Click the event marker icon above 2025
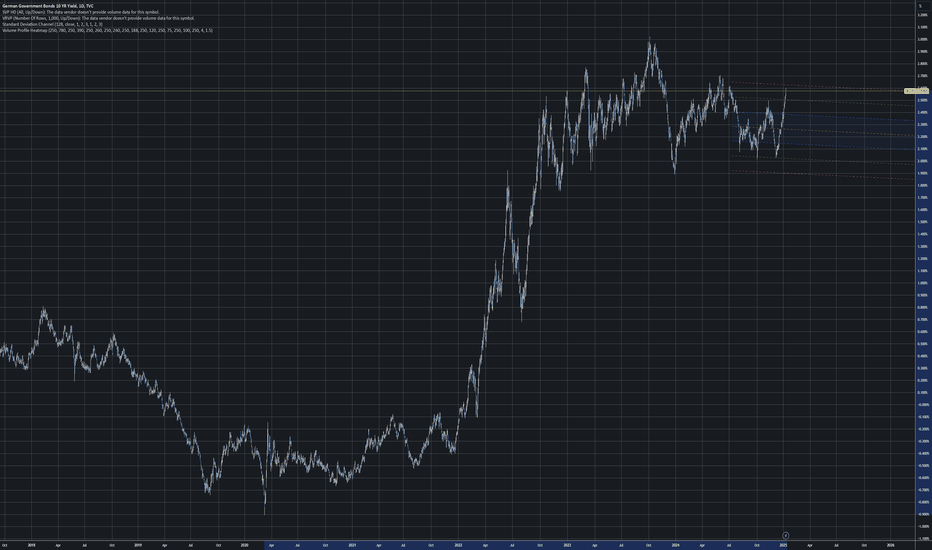Screen dimensions: 932x550 785,536
